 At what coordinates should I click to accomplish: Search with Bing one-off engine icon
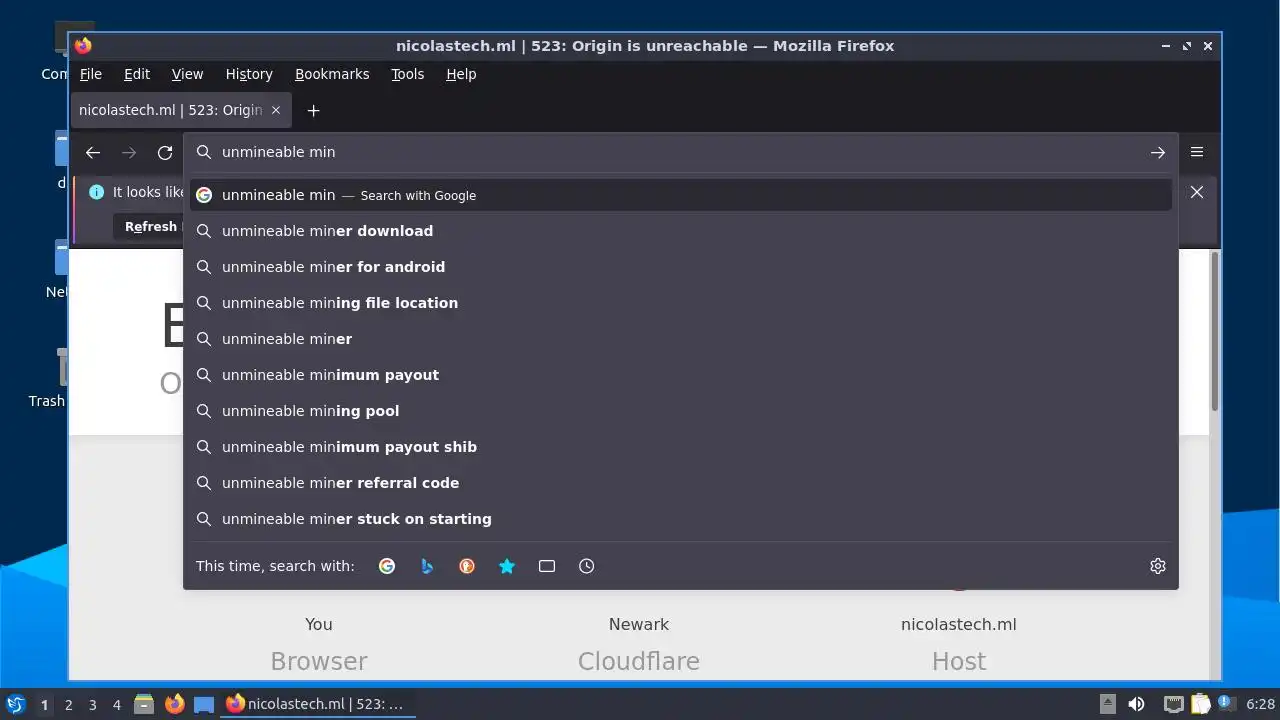point(427,566)
